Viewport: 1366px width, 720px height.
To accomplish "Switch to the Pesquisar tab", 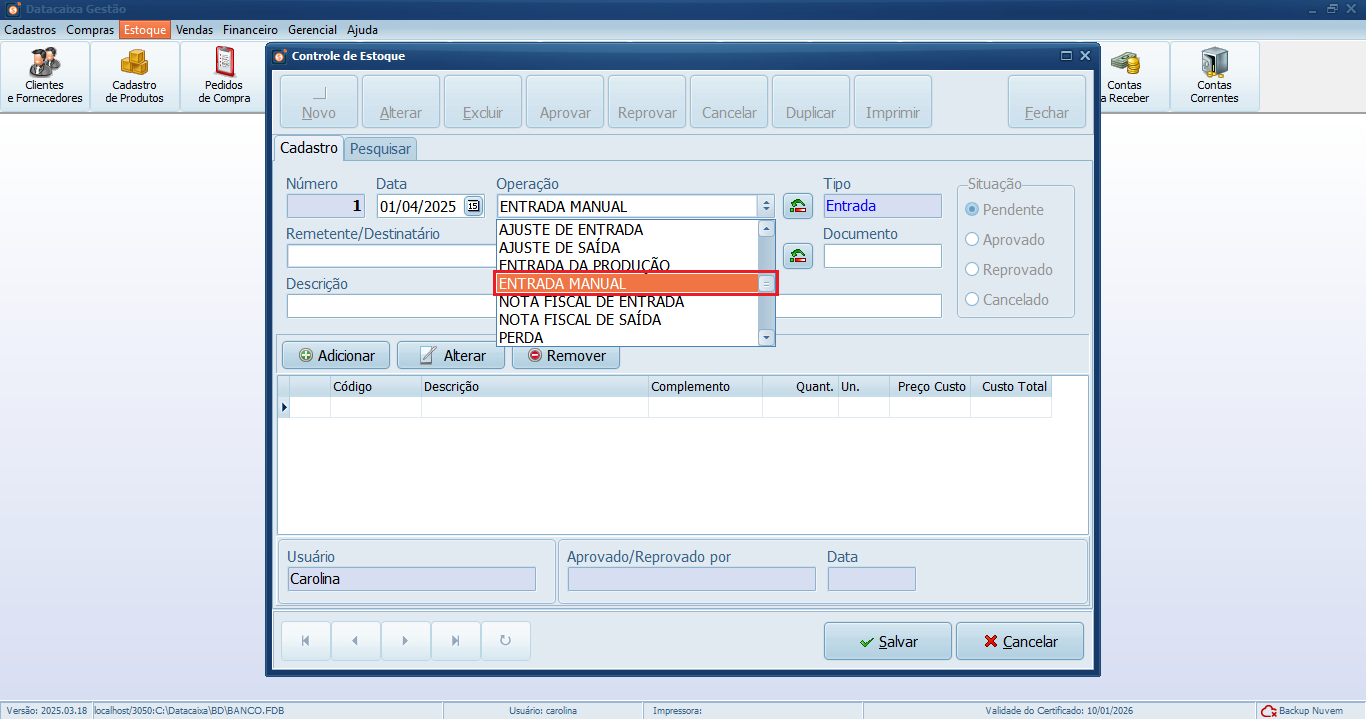I will (x=380, y=149).
